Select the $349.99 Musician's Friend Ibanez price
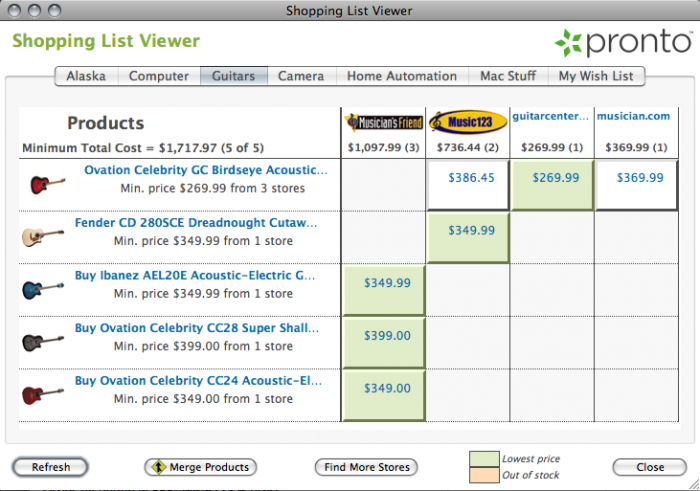The width and height of the screenshot is (700, 491). tap(383, 290)
